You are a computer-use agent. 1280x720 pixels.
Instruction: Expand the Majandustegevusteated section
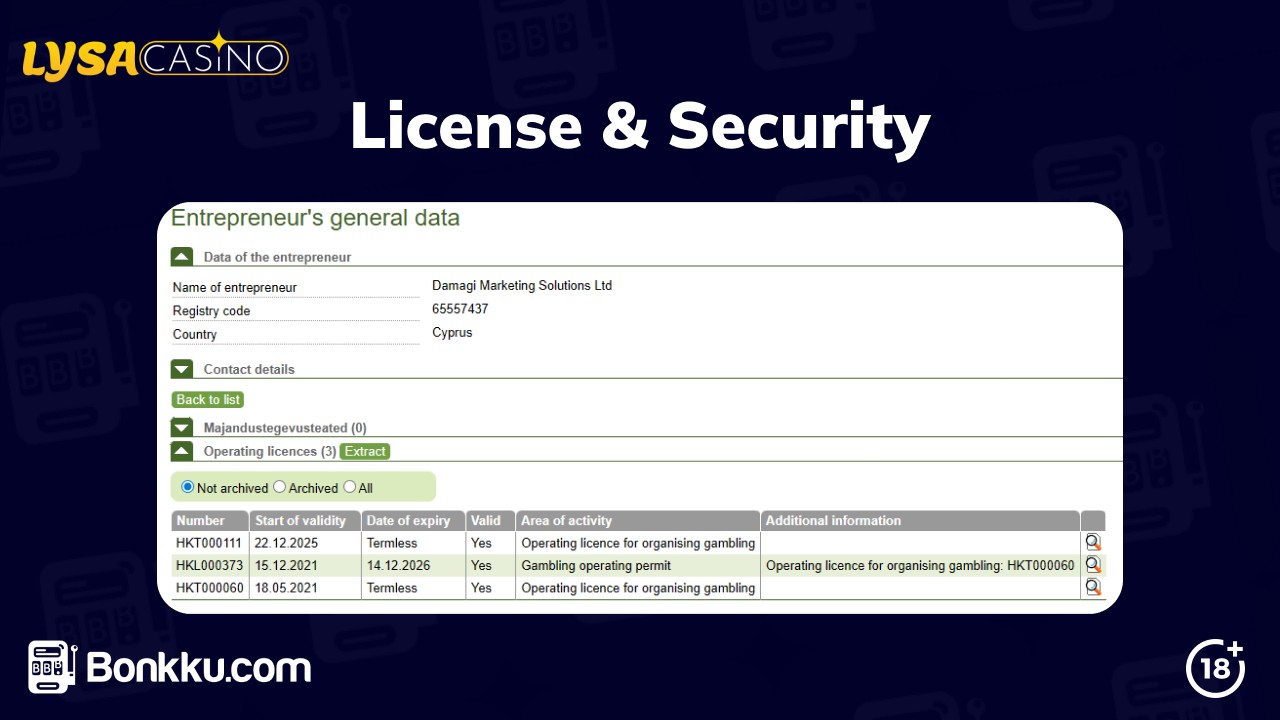[x=182, y=428]
